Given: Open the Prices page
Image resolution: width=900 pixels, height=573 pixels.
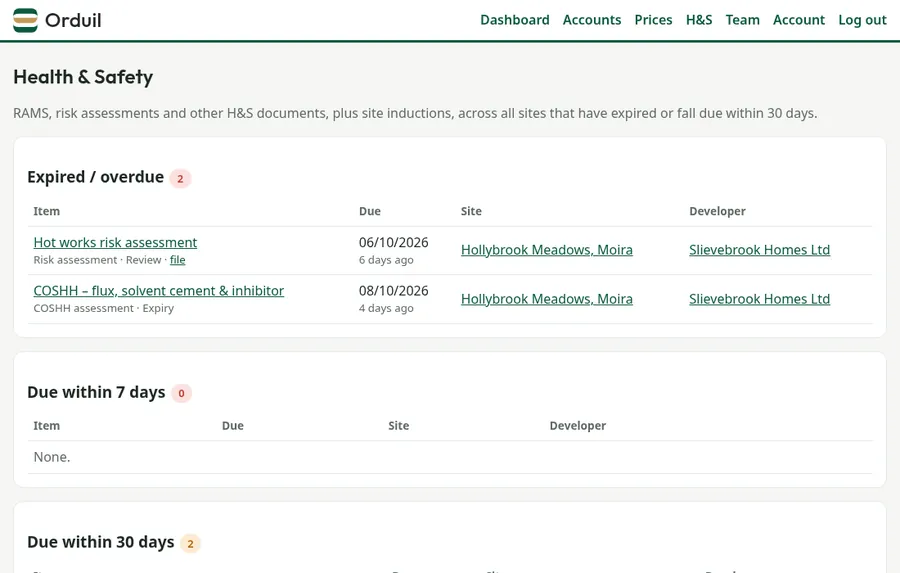Looking at the screenshot, I should (653, 20).
